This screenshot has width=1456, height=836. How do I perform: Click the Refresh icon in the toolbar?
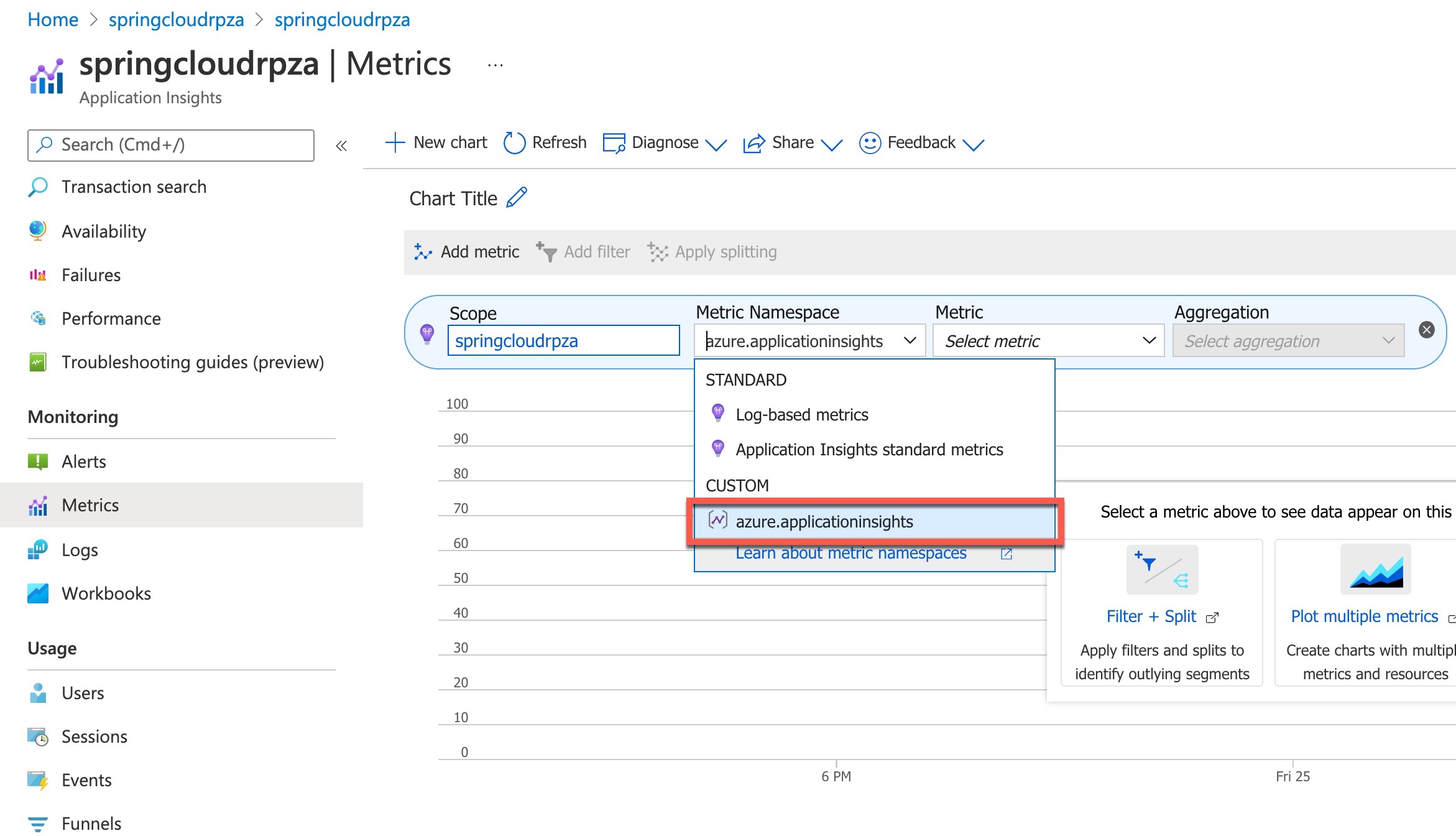tap(514, 143)
